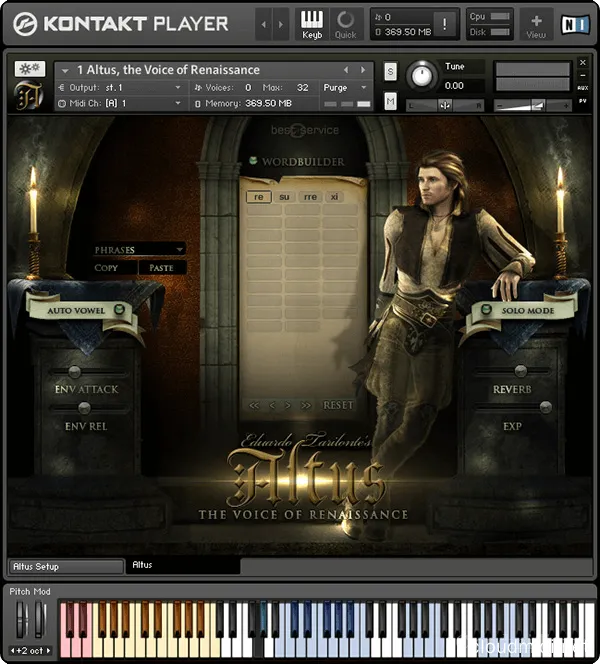Toggle the Keyb on-screen keyboard icon
Viewport: 600px width, 664px height.
(x=312, y=23)
